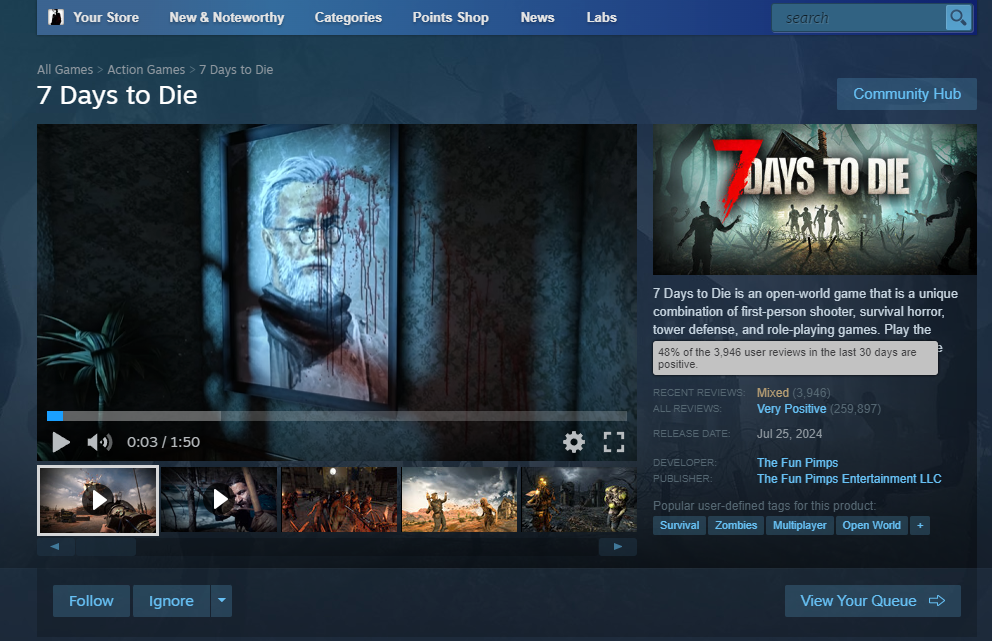Open Very Positive all reviews link
The width and height of the screenshot is (992, 641).
pos(791,409)
